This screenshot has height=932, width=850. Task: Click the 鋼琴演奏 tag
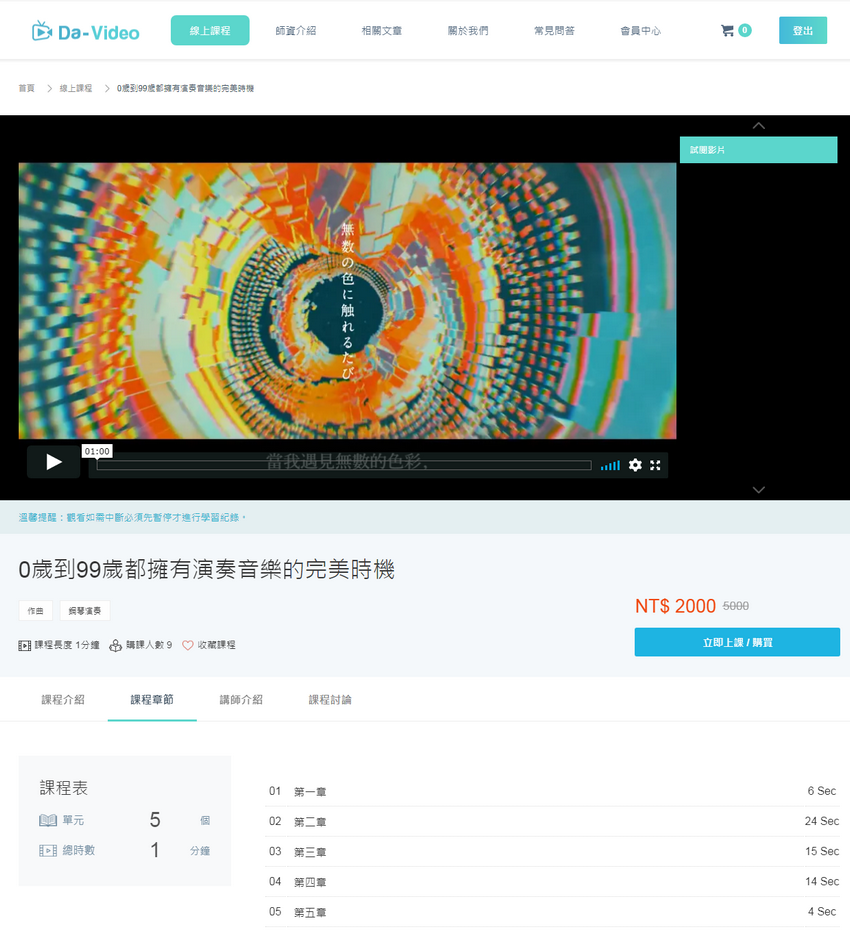84,610
